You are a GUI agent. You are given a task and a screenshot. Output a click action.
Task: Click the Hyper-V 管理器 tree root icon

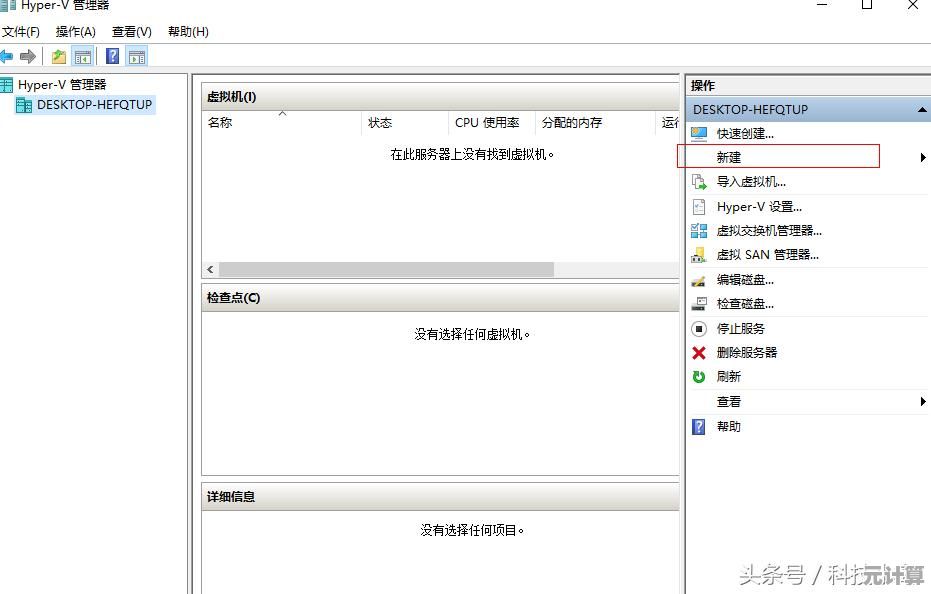point(7,85)
